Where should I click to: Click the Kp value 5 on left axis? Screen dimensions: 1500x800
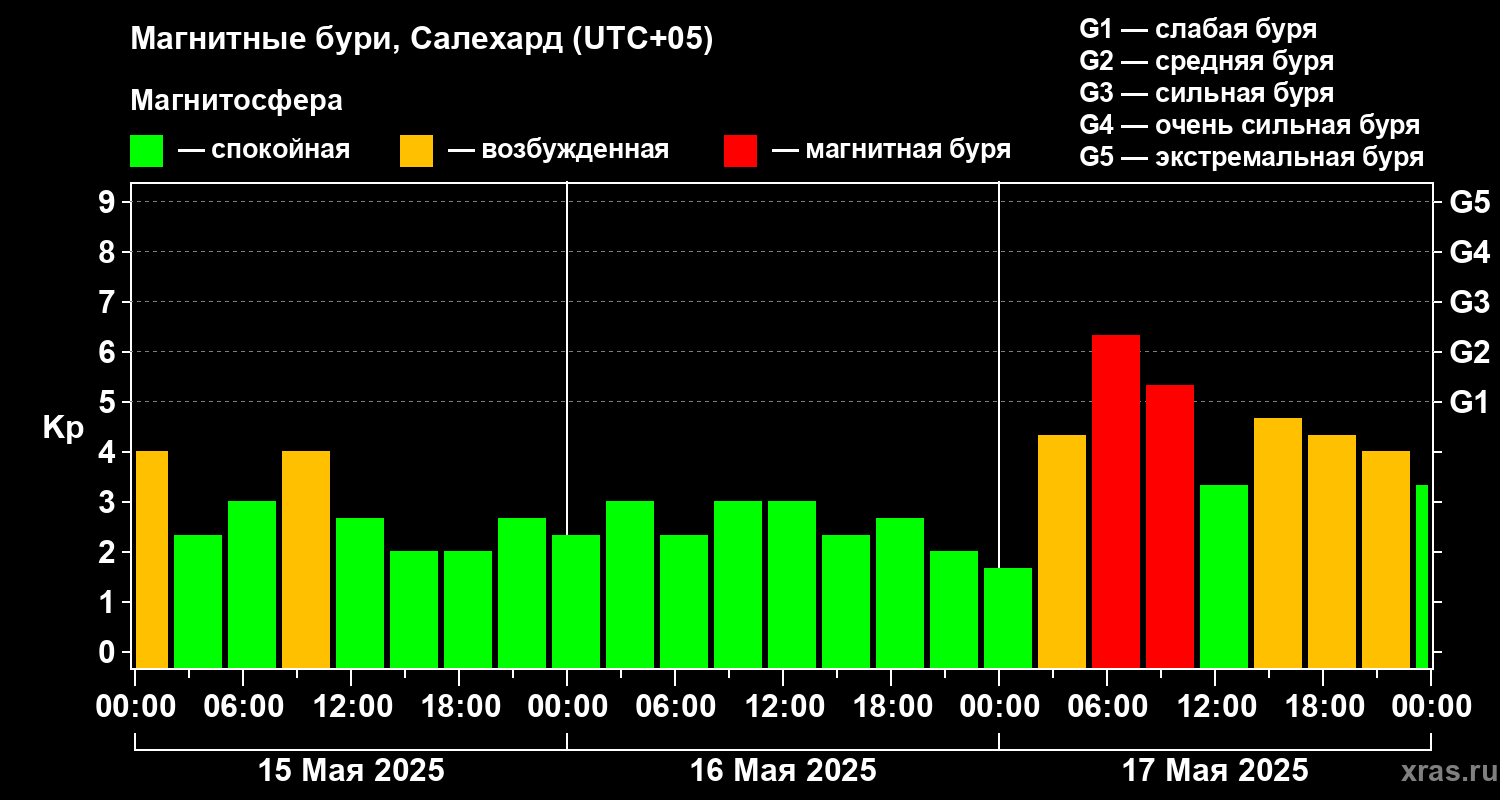pyautogui.click(x=109, y=402)
